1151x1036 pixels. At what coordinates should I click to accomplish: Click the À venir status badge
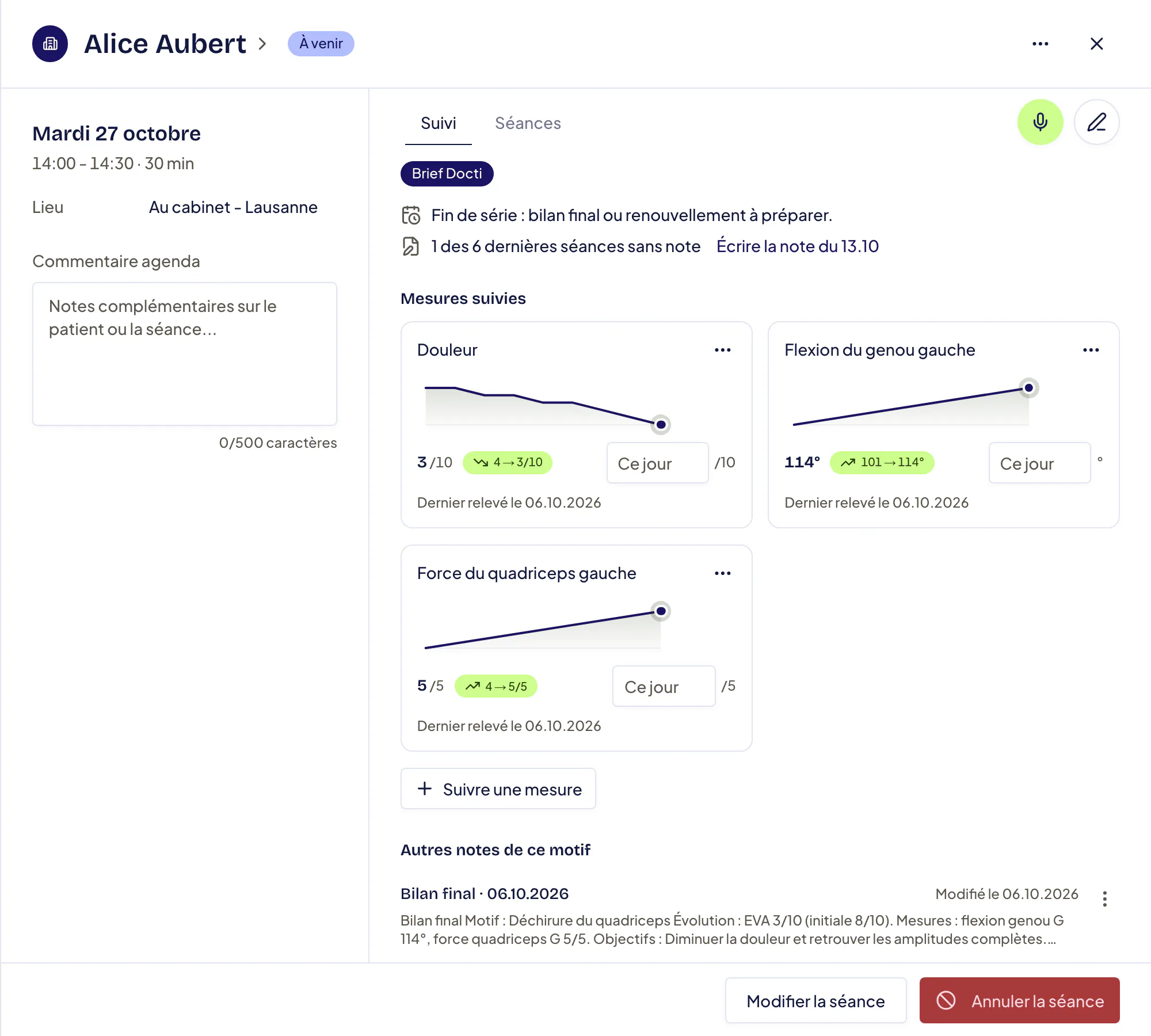pos(321,44)
